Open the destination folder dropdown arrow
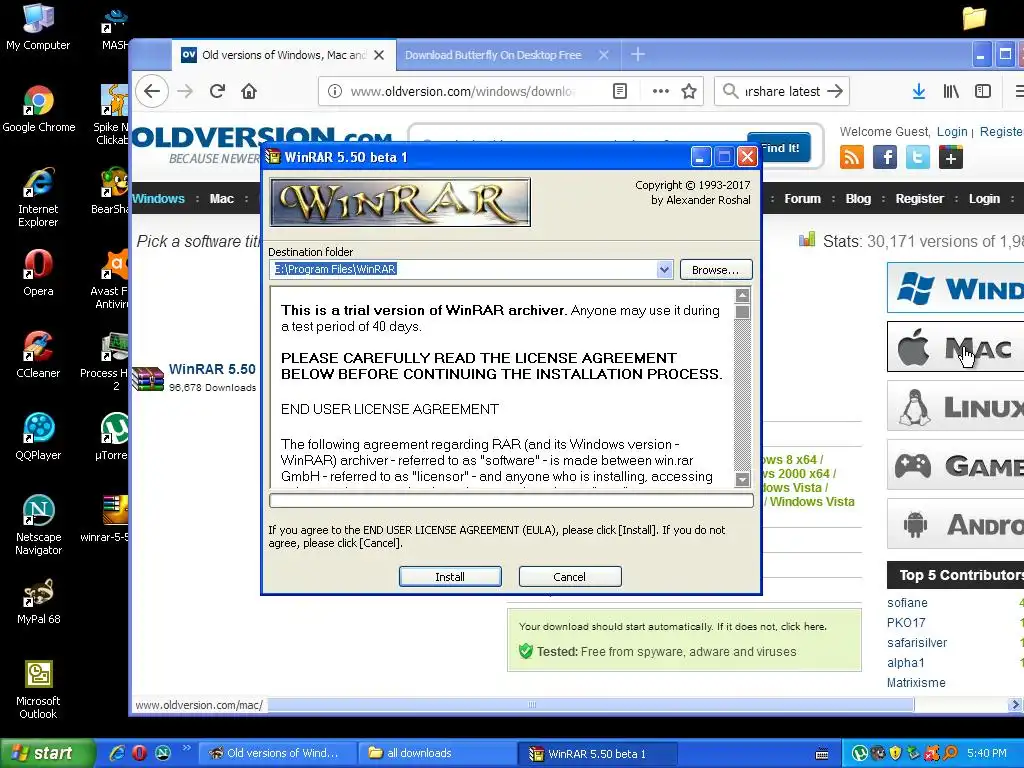The image size is (1024, 768). click(x=664, y=269)
